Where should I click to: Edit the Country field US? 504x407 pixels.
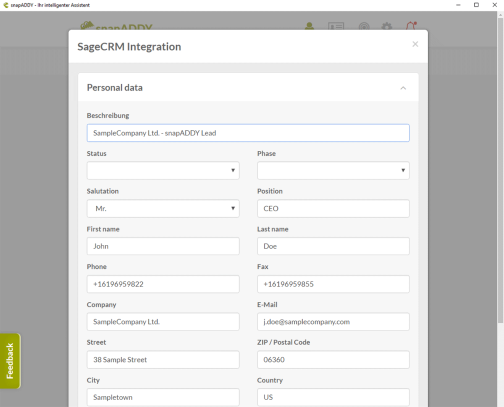coord(333,397)
